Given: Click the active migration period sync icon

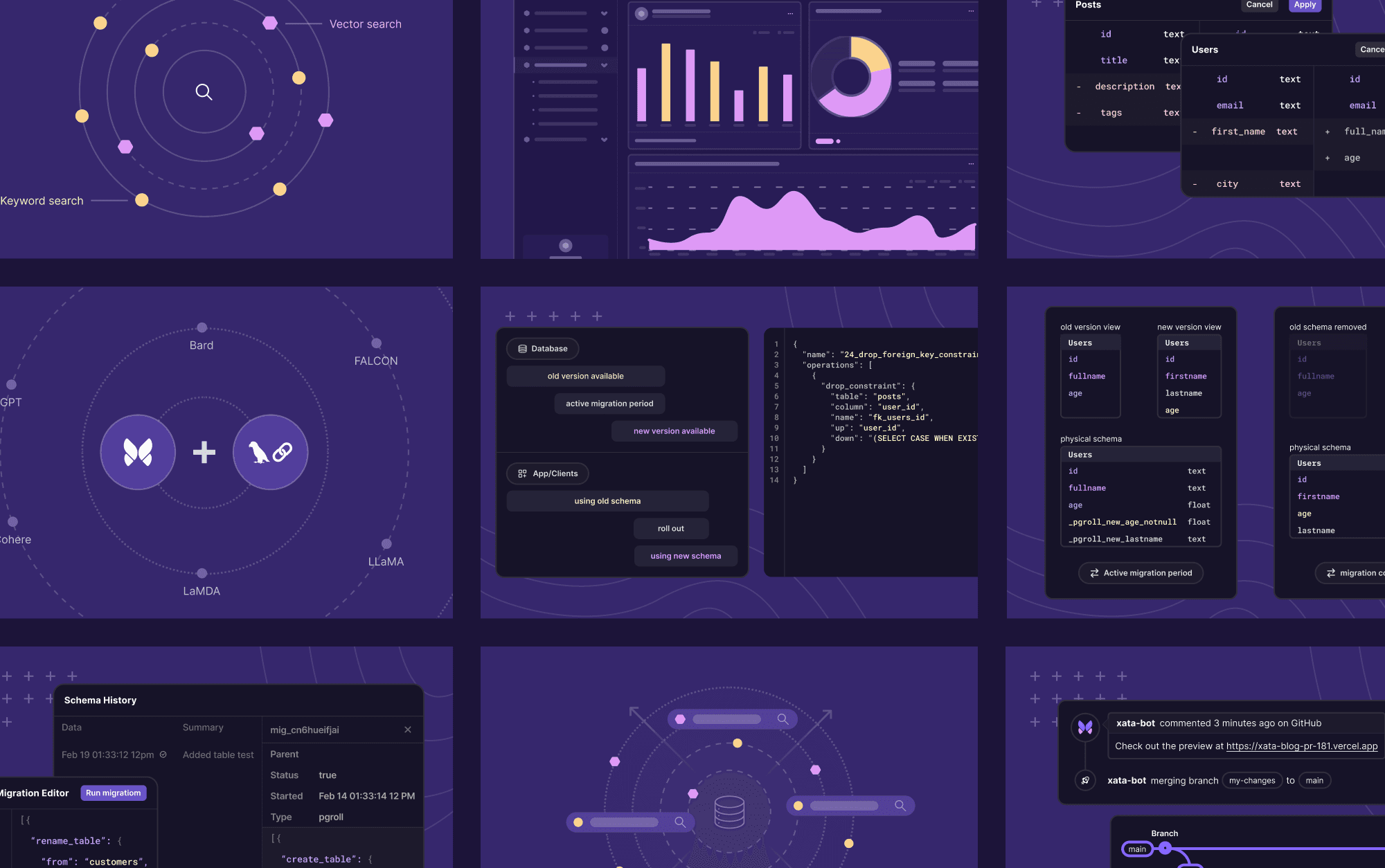Looking at the screenshot, I should [x=1093, y=572].
